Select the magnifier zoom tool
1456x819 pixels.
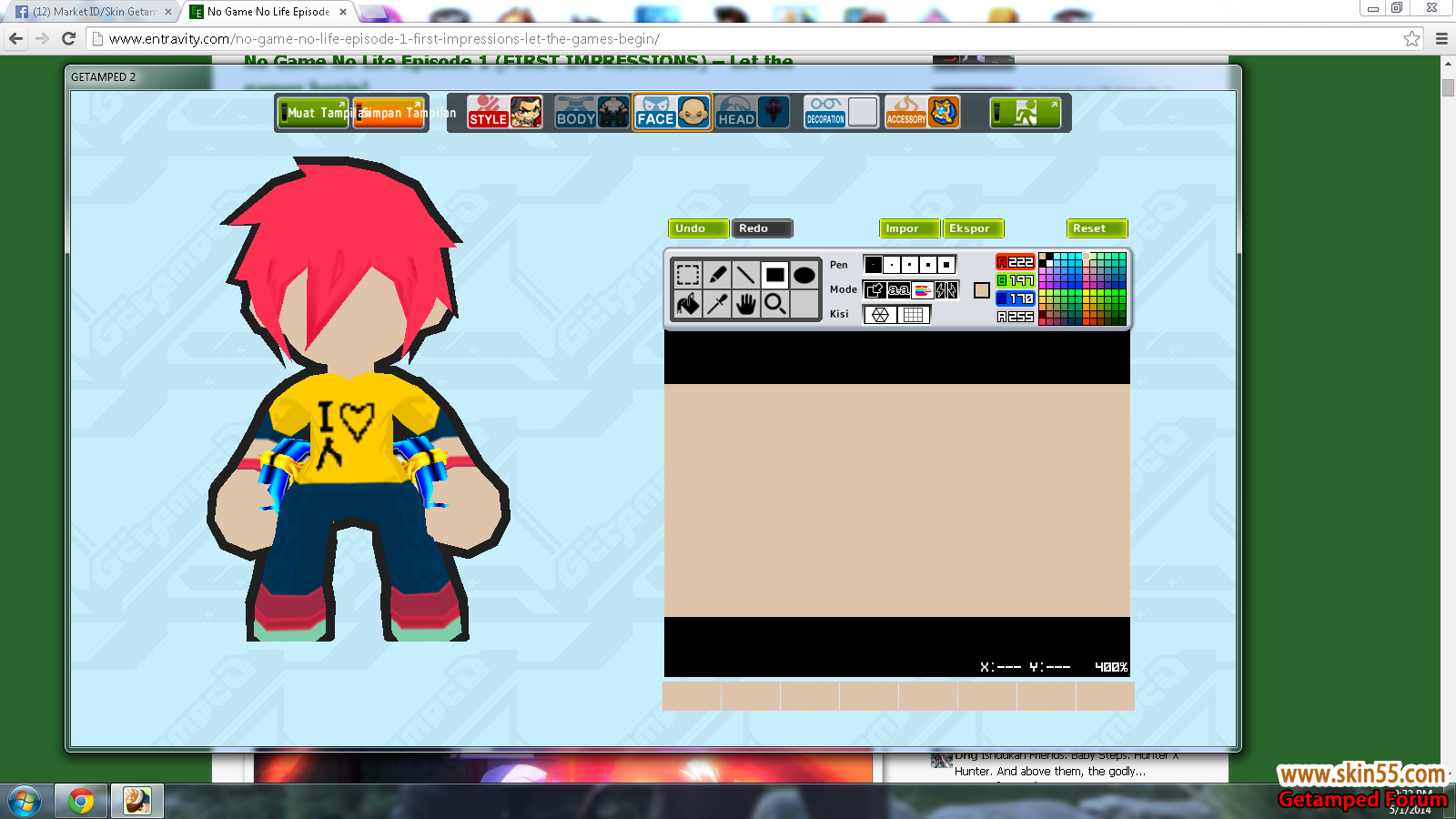click(775, 304)
